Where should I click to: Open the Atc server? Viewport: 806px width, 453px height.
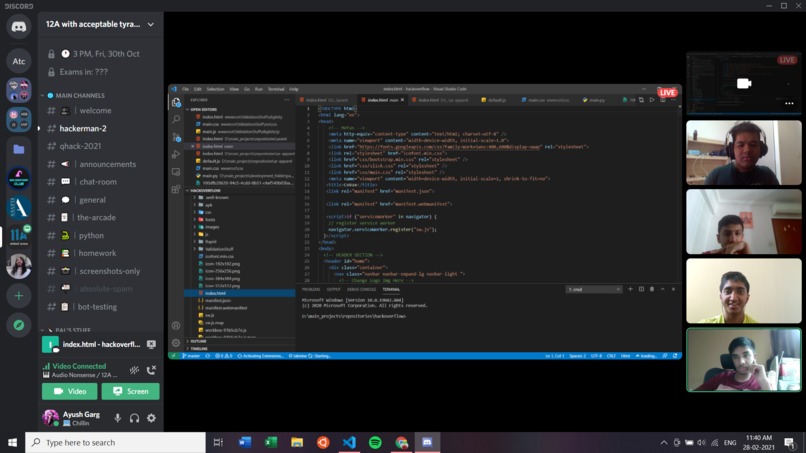click(19, 61)
